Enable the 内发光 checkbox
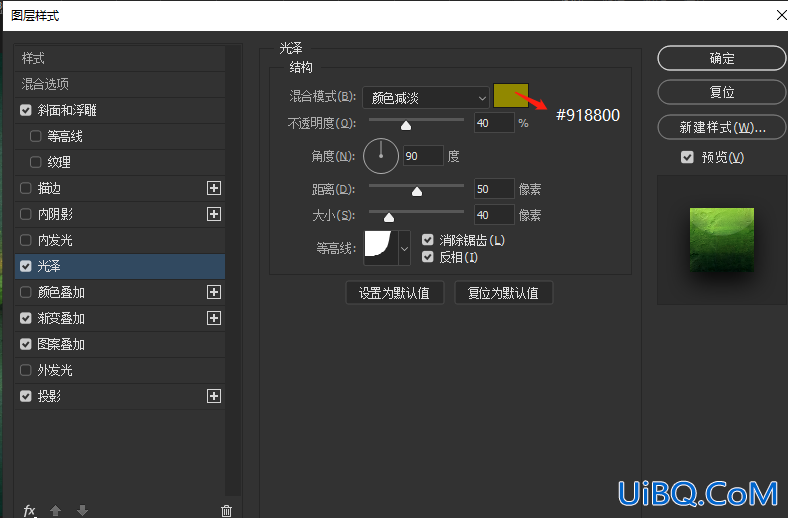The image size is (788, 518). coord(26,240)
